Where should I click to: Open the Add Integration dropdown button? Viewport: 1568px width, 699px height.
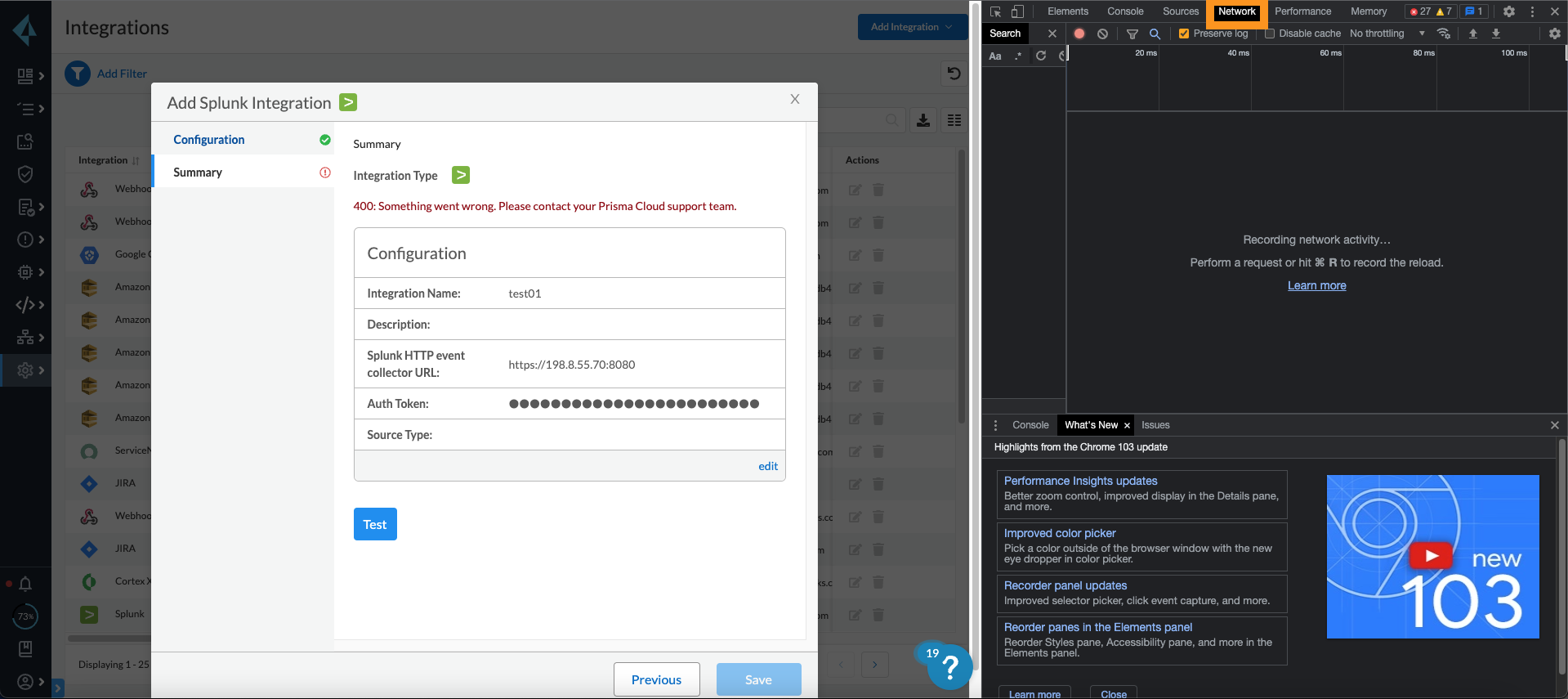(912, 27)
